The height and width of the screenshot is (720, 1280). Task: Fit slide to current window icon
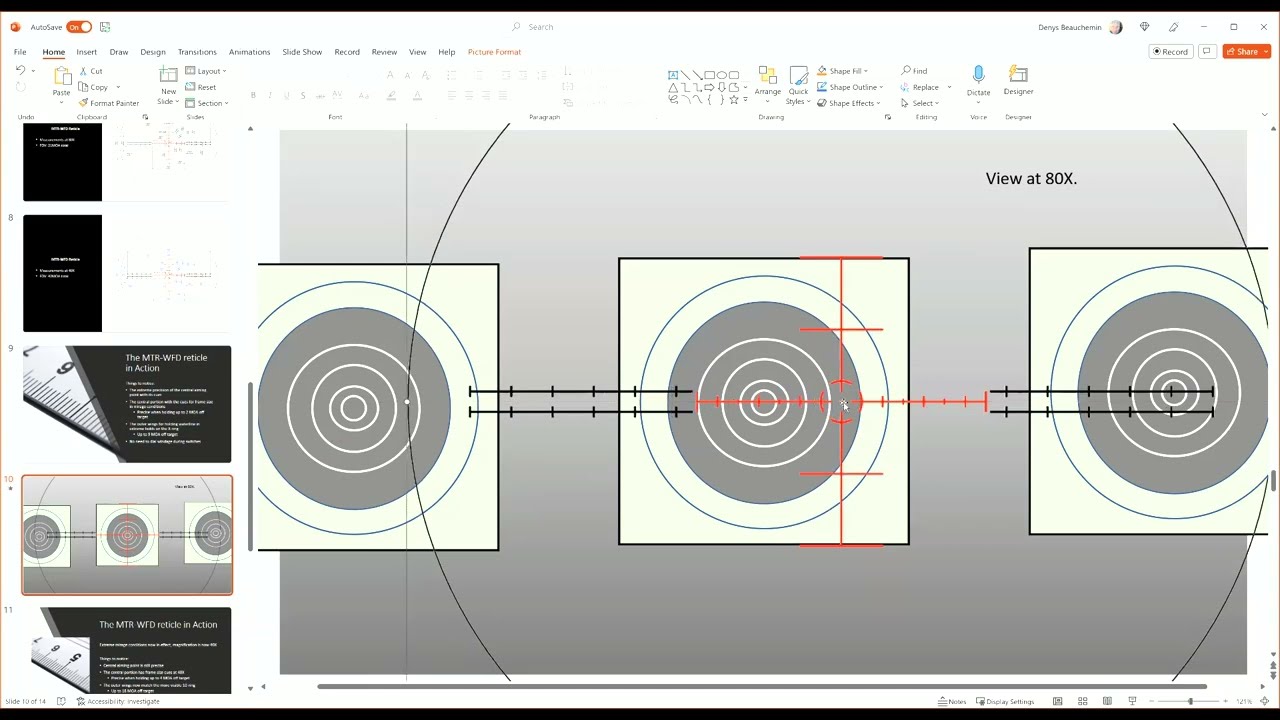click(1265, 701)
